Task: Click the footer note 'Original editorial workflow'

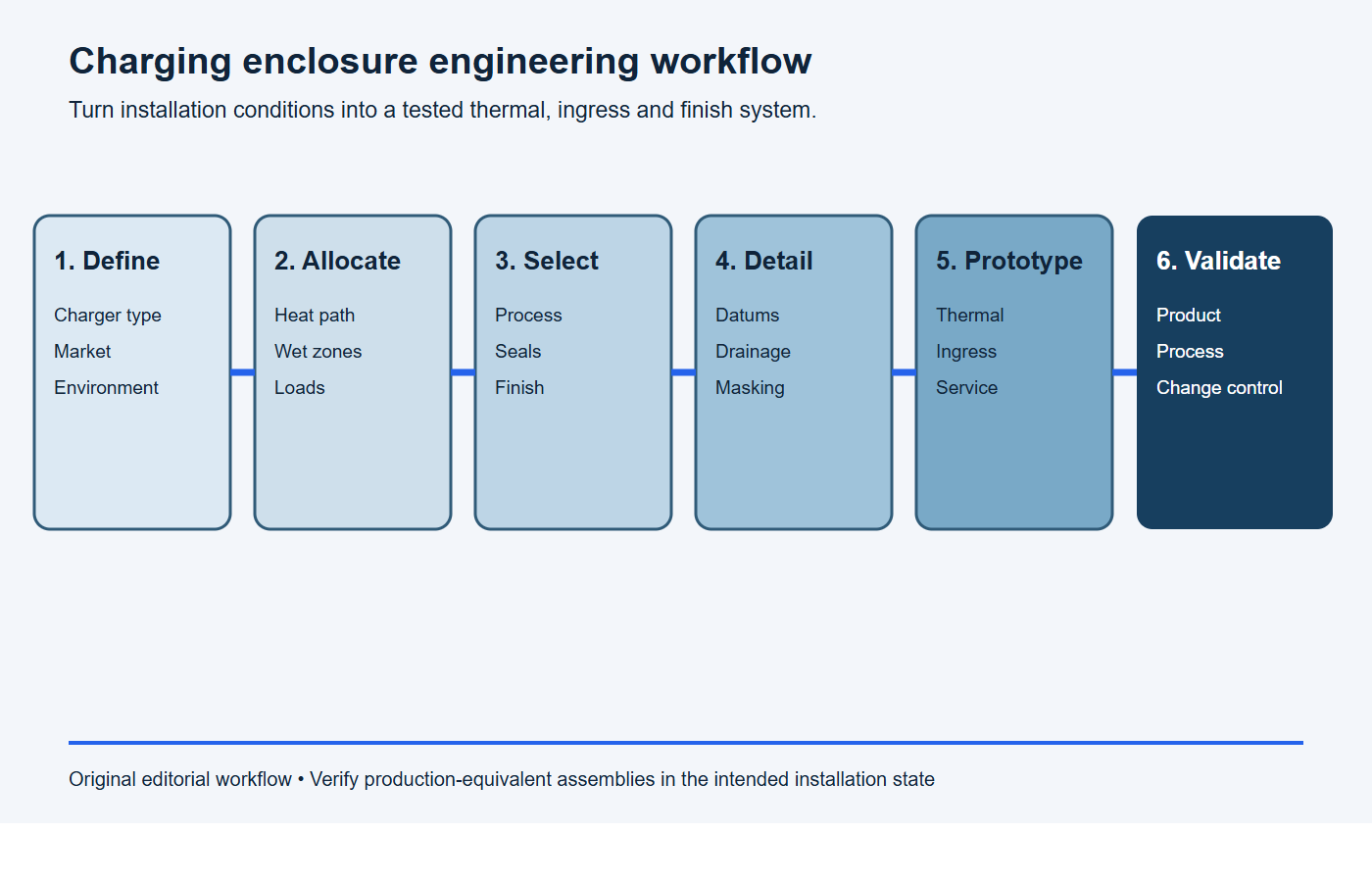Action: (x=502, y=779)
